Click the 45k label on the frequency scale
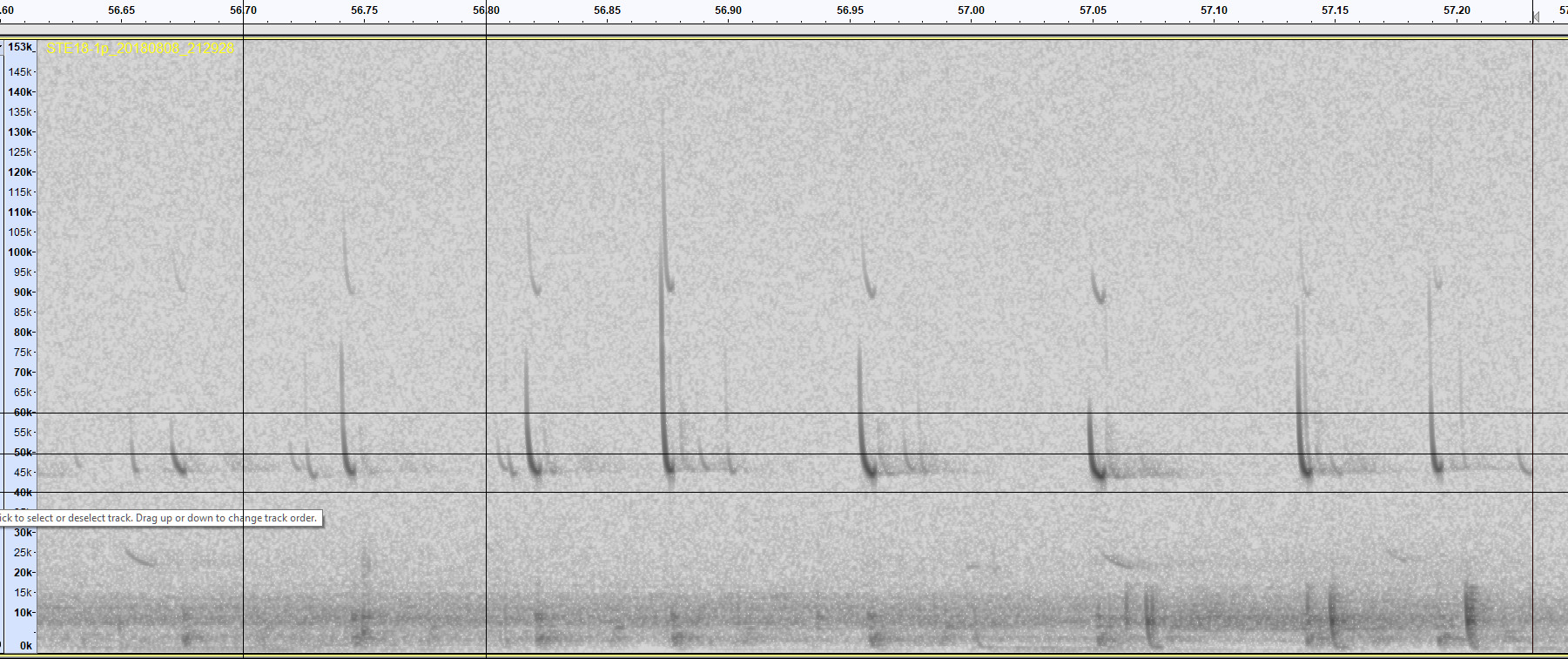 point(23,473)
